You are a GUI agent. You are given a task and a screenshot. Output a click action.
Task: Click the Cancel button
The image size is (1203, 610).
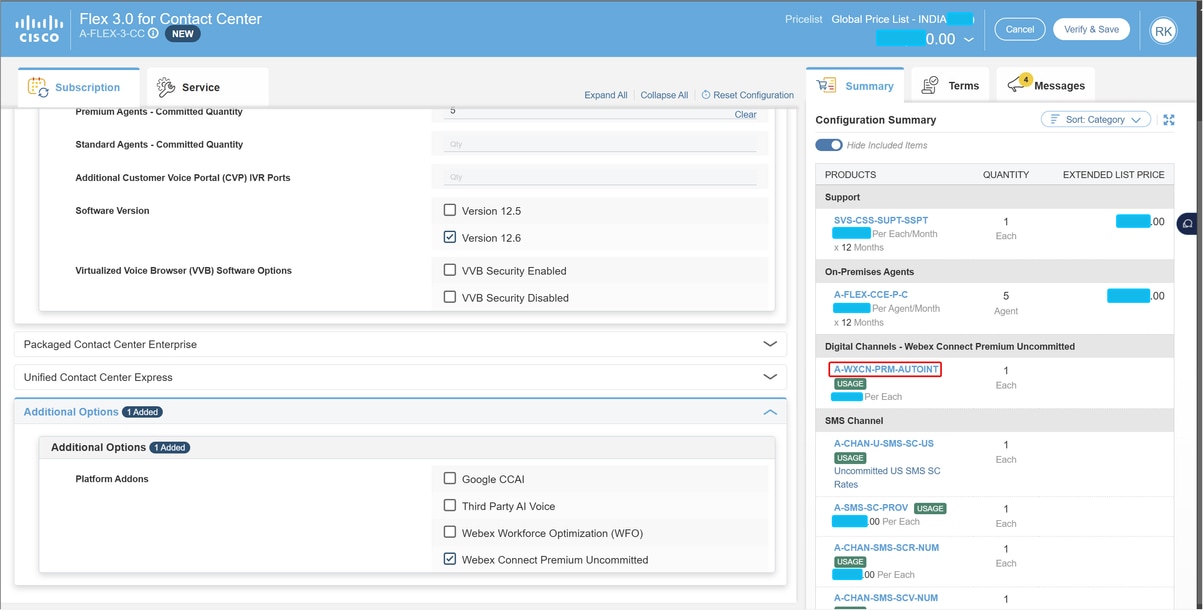(x=1019, y=29)
